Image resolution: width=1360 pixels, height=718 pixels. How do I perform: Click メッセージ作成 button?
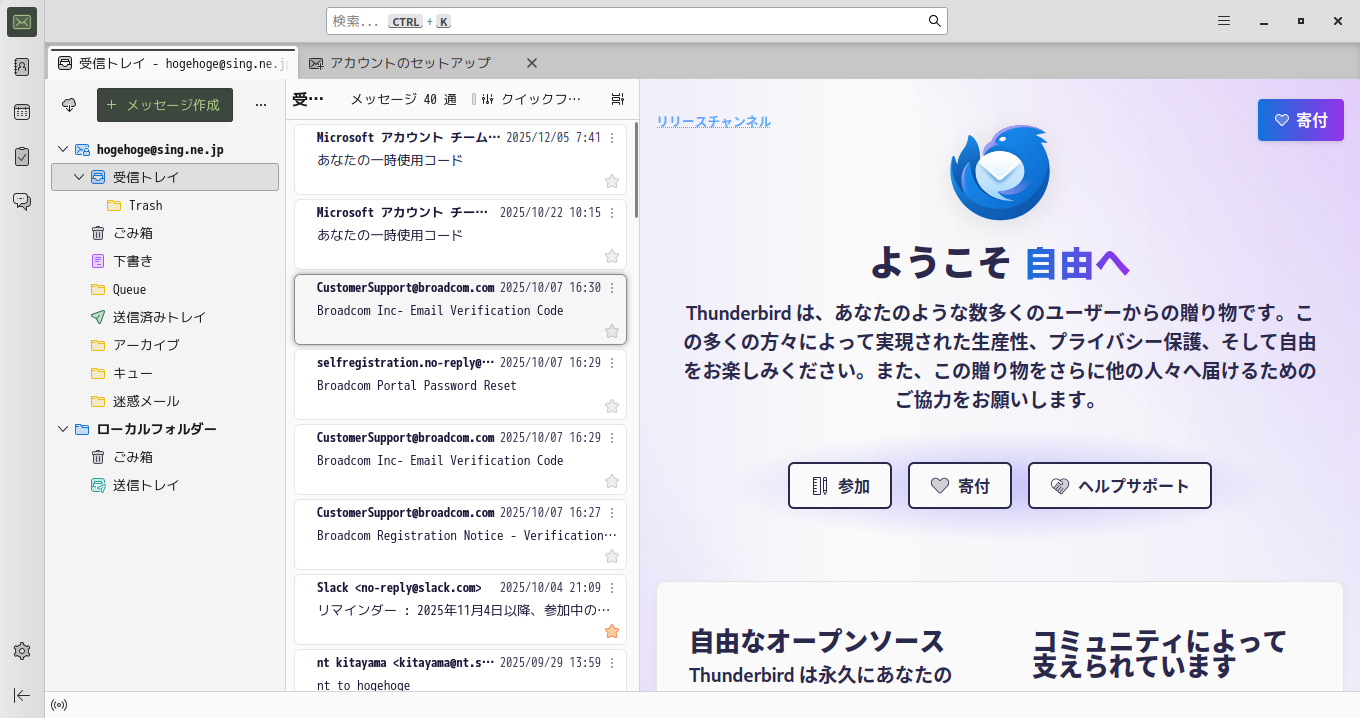(165, 105)
